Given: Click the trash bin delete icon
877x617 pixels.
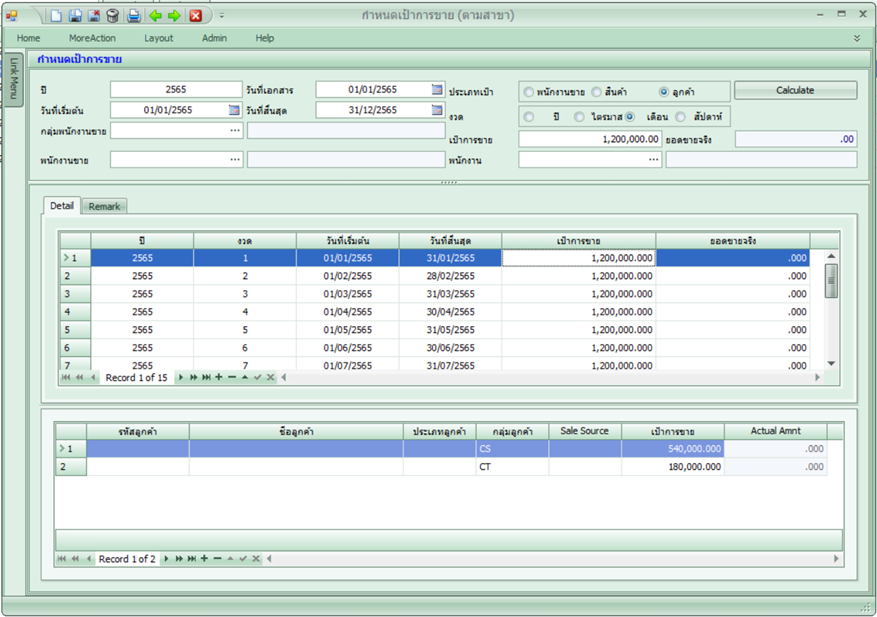Looking at the screenshot, I should 112,16.
